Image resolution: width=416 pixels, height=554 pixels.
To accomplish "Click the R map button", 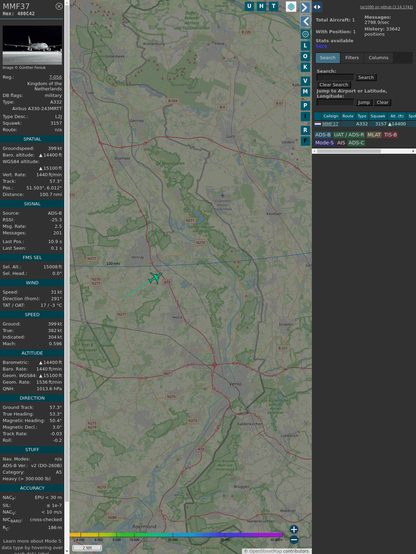I will [305, 130].
